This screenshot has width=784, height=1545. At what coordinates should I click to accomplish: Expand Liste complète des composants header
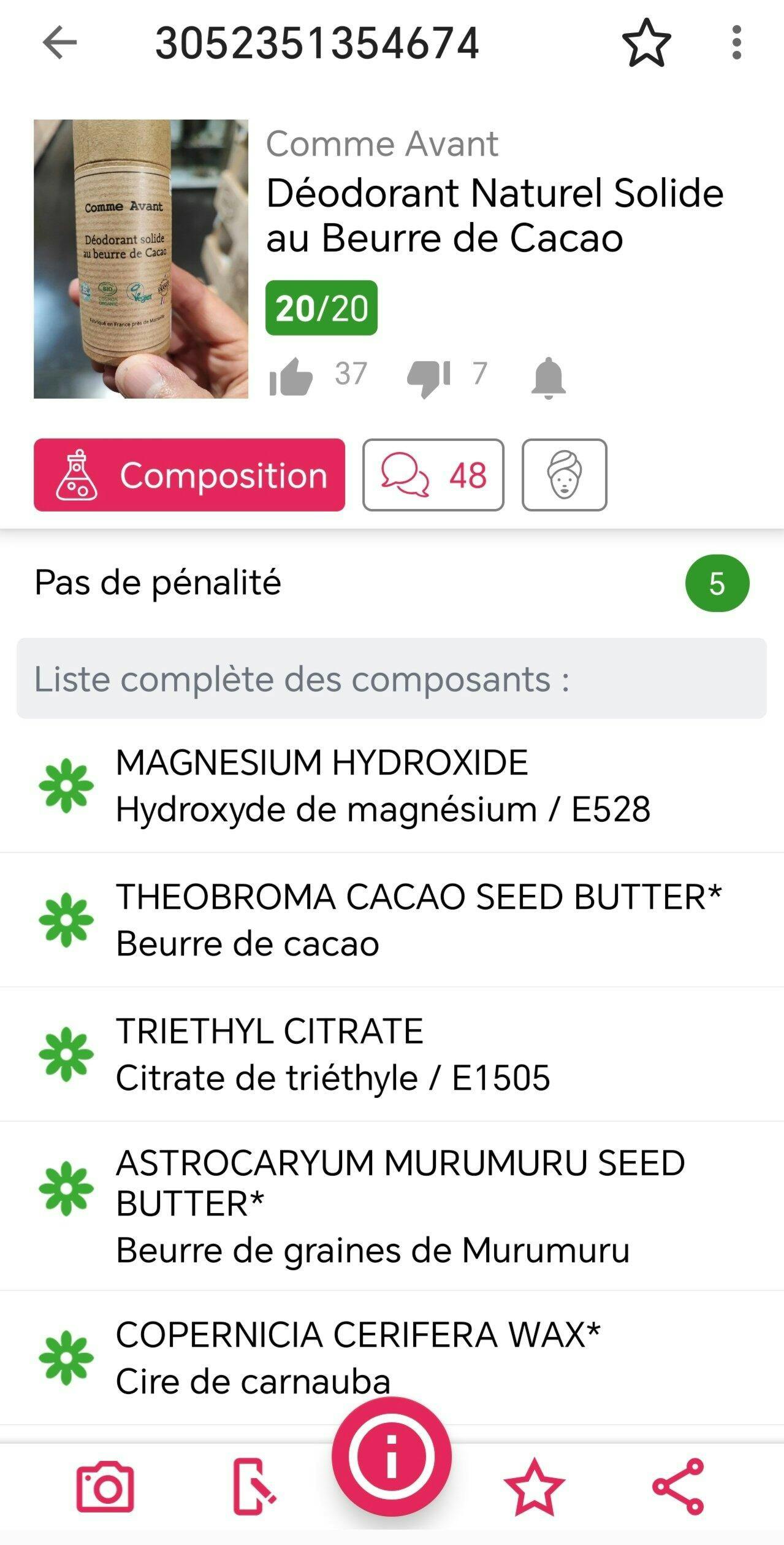pyautogui.click(x=392, y=678)
